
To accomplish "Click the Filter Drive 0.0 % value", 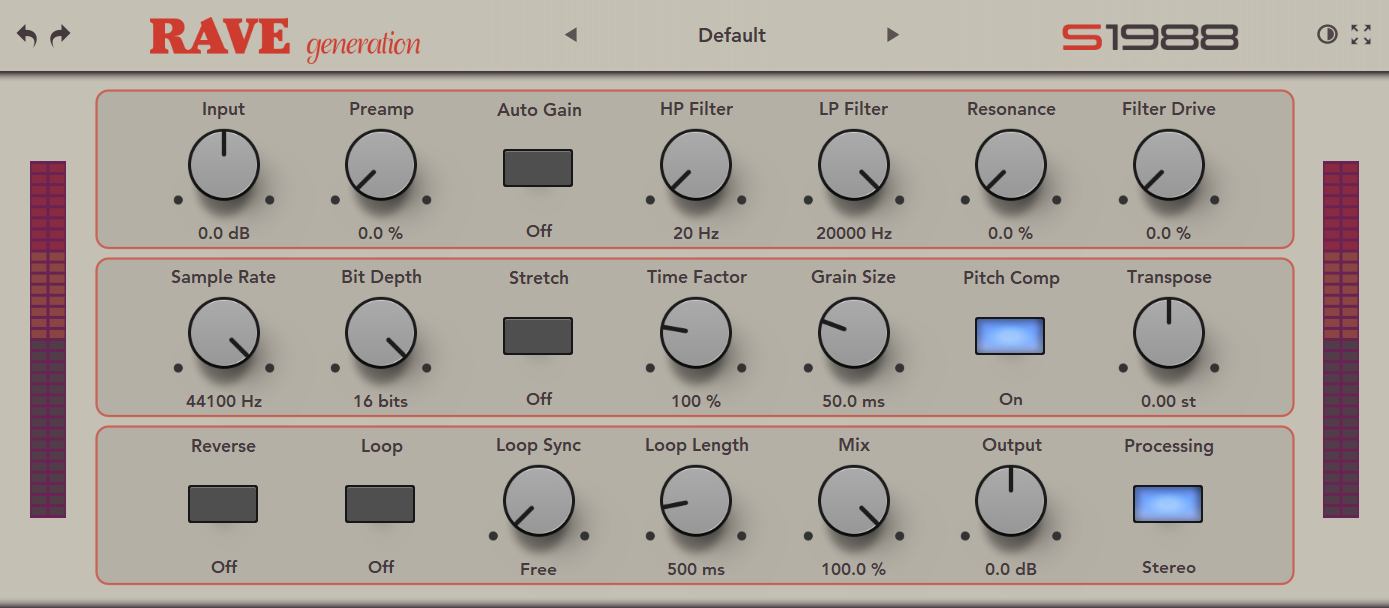I will pyautogui.click(x=1168, y=233).
